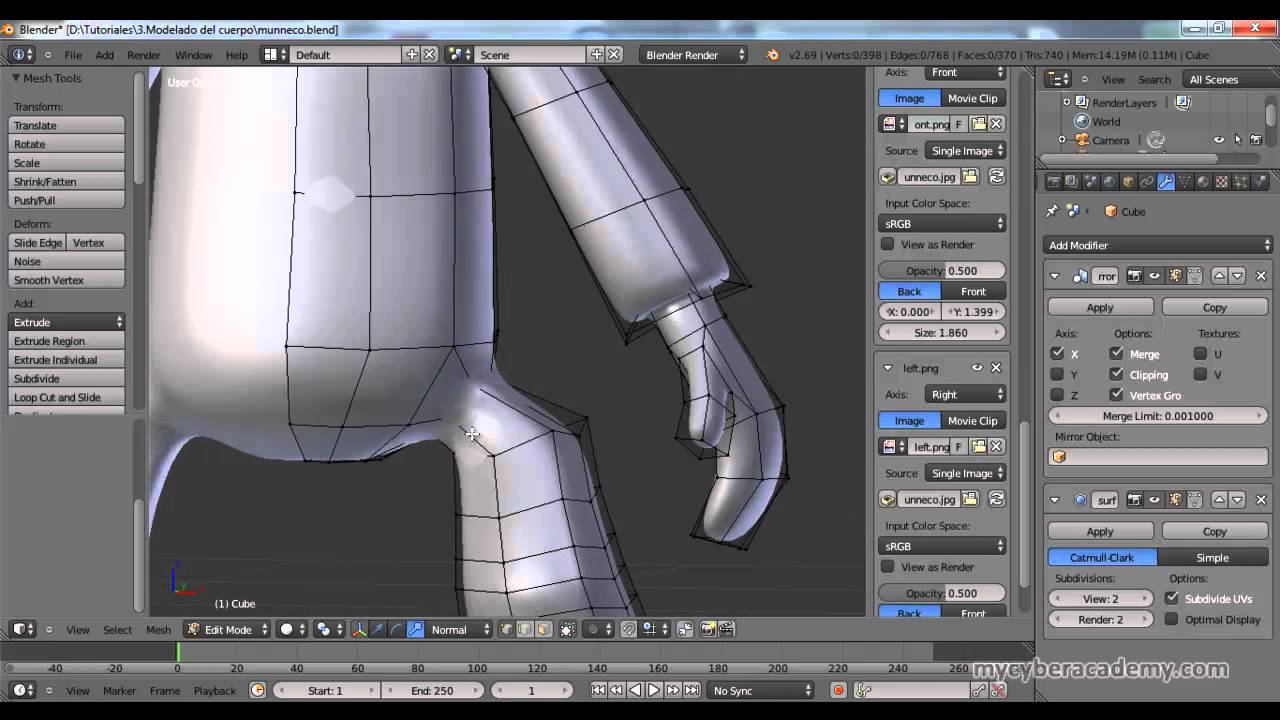Open the Playback menu in timeline

(214, 690)
